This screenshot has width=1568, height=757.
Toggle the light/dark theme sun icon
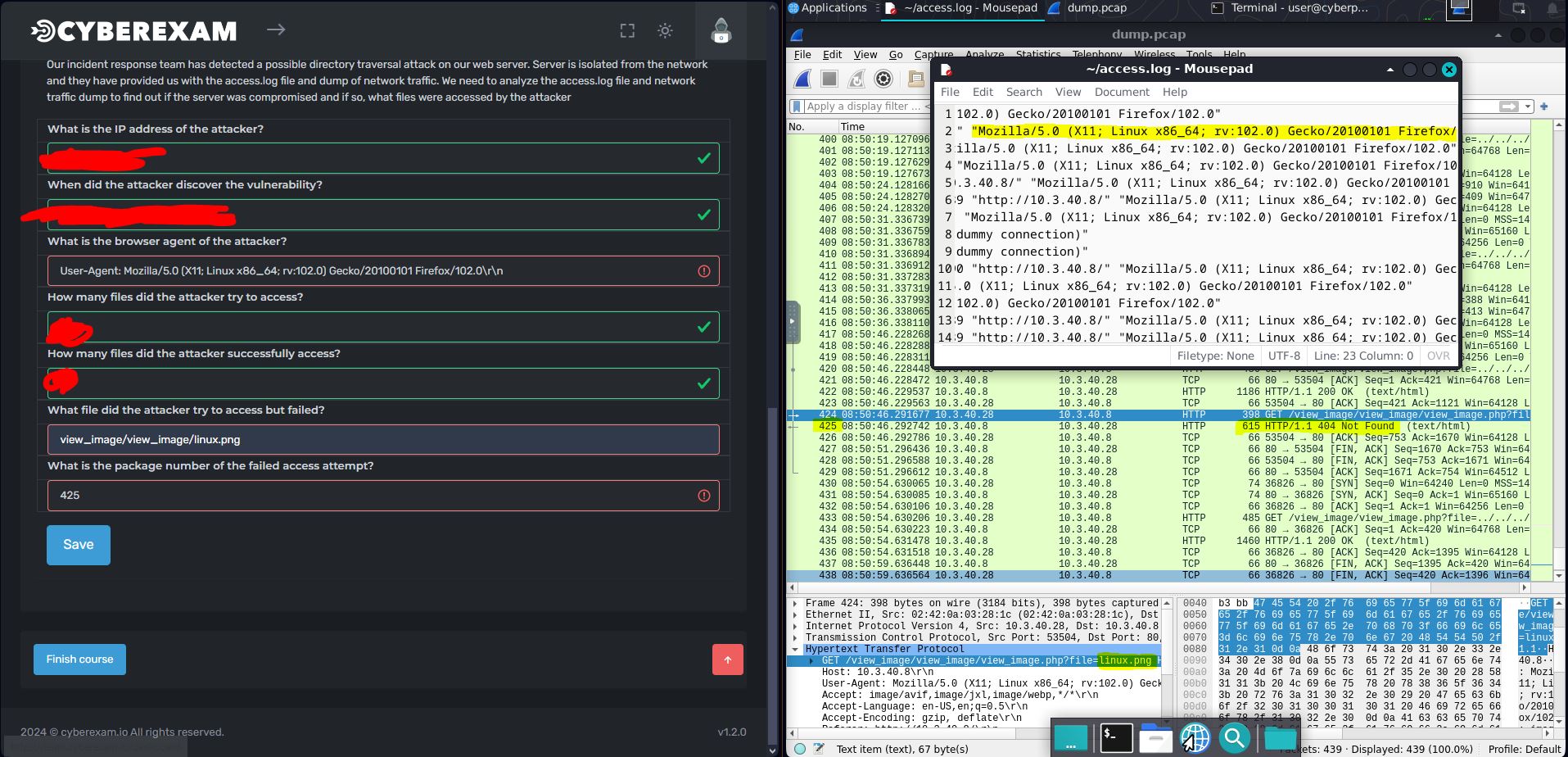665,31
